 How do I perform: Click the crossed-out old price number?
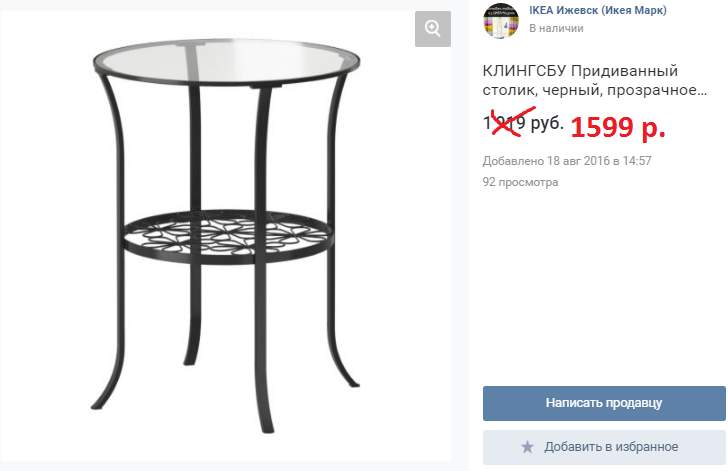pos(504,123)
